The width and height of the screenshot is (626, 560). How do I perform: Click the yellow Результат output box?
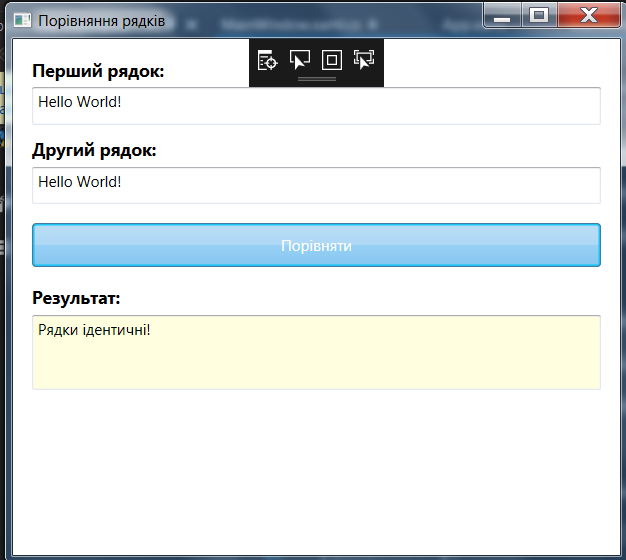pos(316,352)
